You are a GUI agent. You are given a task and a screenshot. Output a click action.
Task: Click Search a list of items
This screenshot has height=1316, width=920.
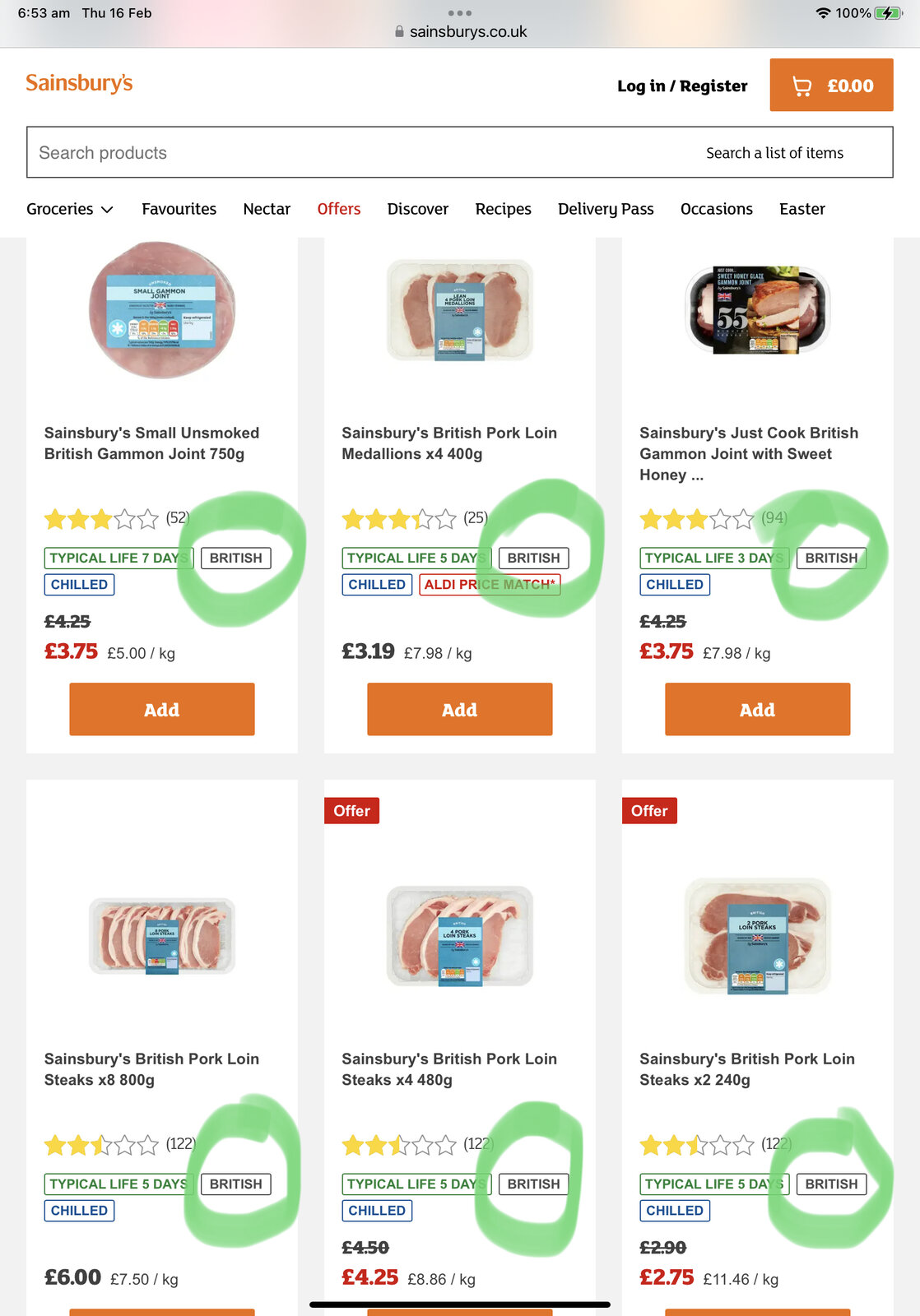coord(774,153)
